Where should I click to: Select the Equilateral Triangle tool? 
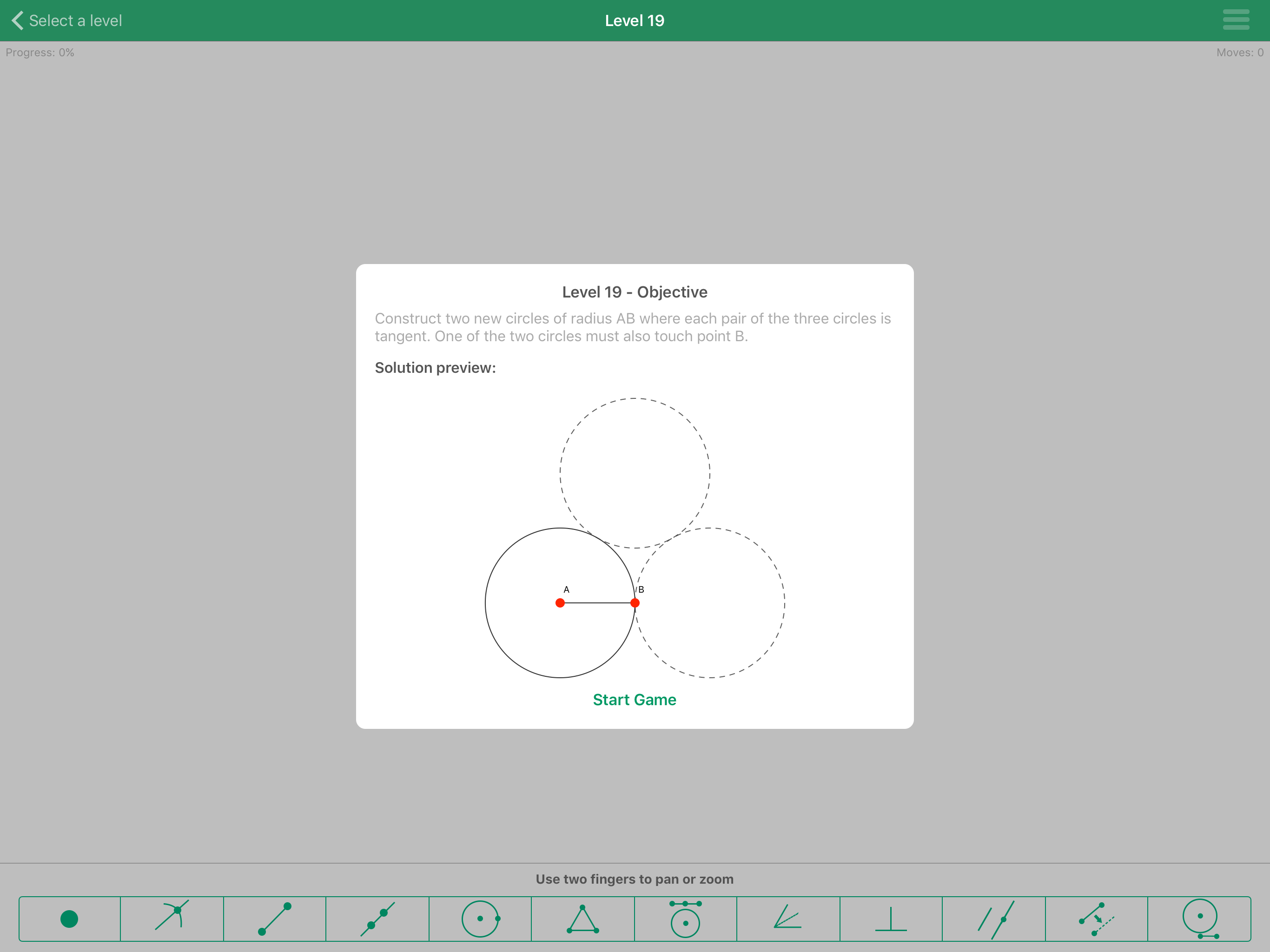point(583,919)
